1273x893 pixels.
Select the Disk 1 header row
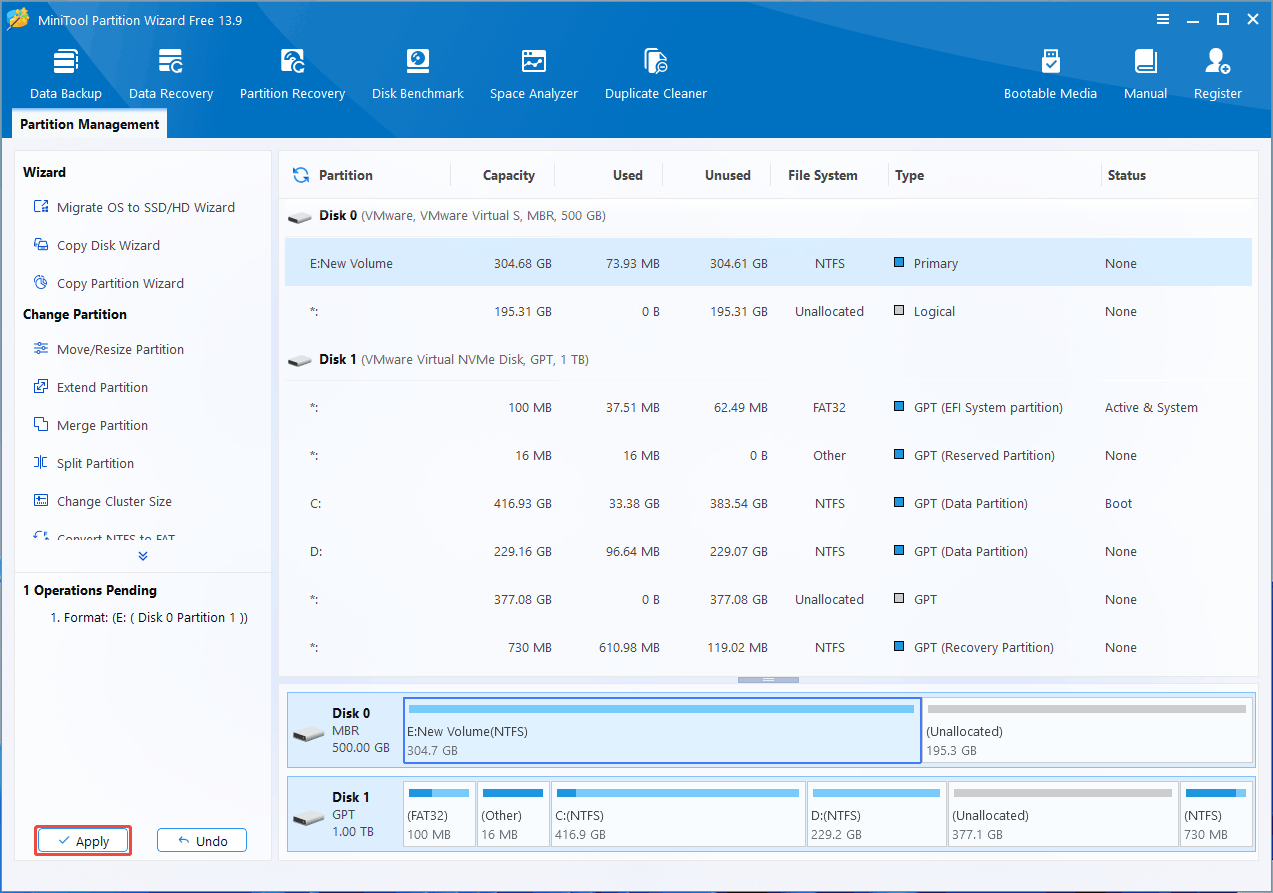pyautogui.click(x=768, y=360)
